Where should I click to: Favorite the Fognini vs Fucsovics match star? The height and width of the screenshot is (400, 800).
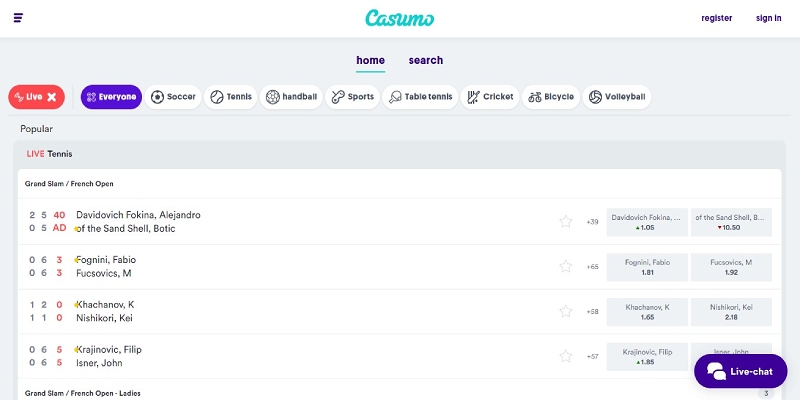(x=565, y=266)
